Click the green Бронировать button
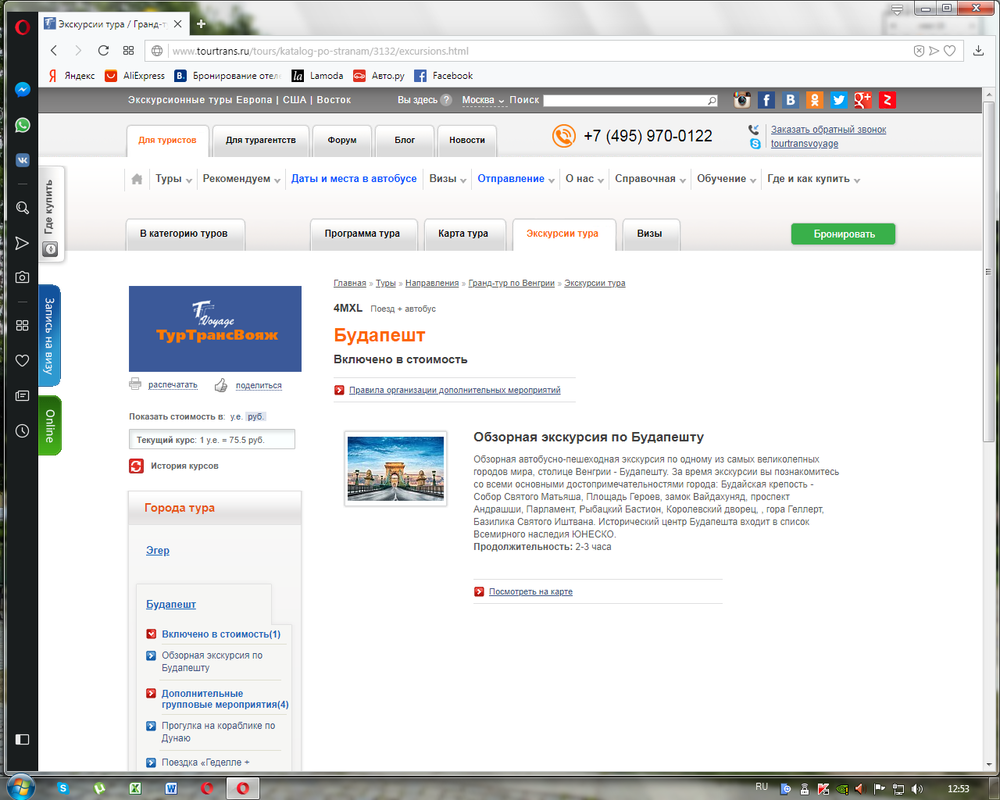Viewport: 1000px width, 800px height. [x=843, y=234]
